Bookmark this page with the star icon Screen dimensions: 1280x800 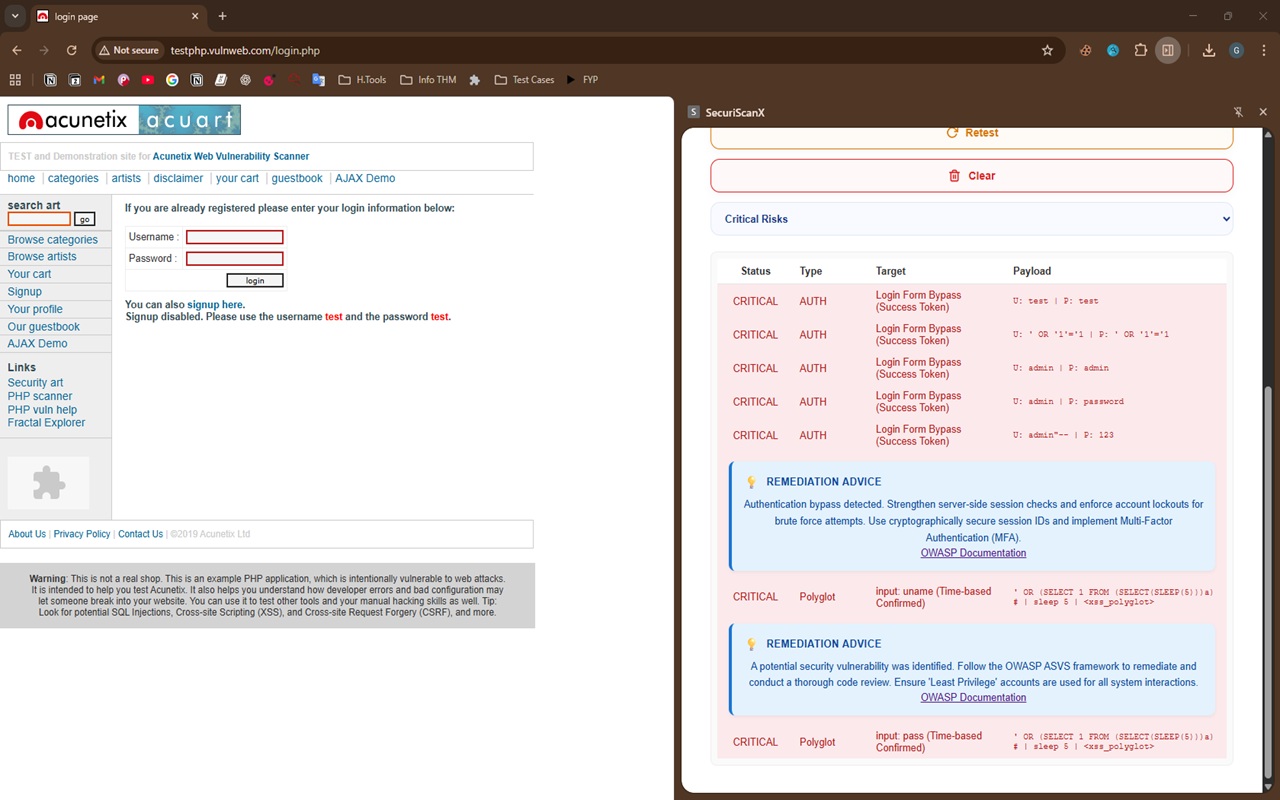[1047, 50]
